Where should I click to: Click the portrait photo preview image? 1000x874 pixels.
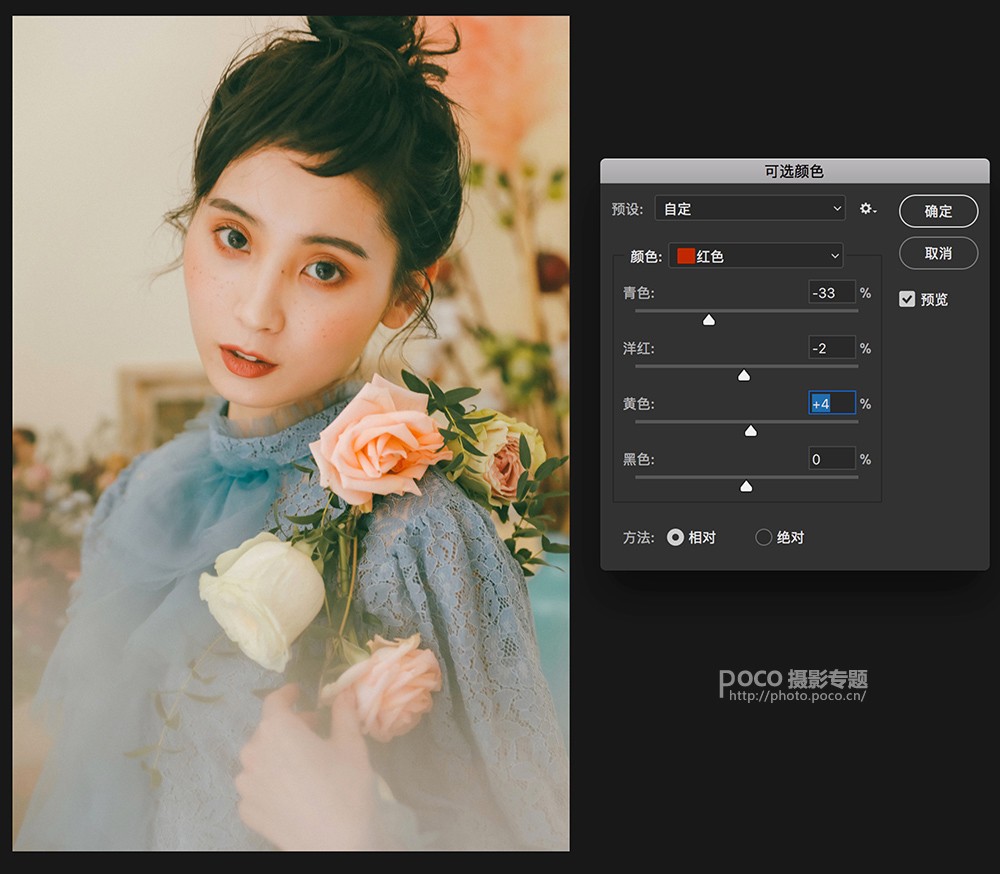point(291,433)
